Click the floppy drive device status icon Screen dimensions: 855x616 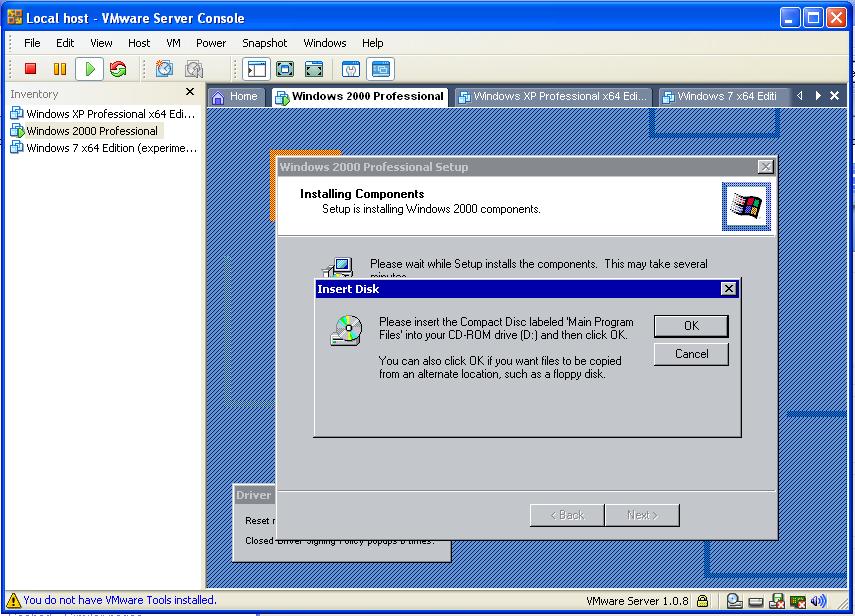[x=776, y=601]
